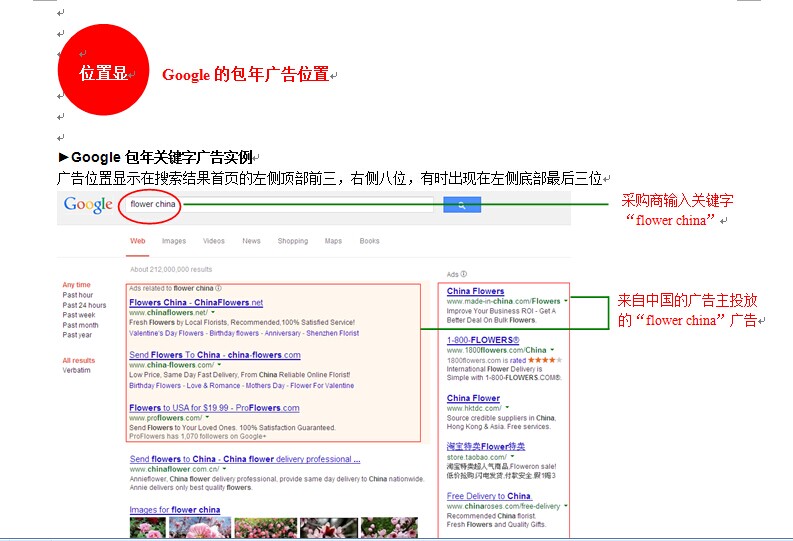Viewport: 793px width, 541px height.
Task: Click Mothers Day sitelink
Action: click(265, 385)
